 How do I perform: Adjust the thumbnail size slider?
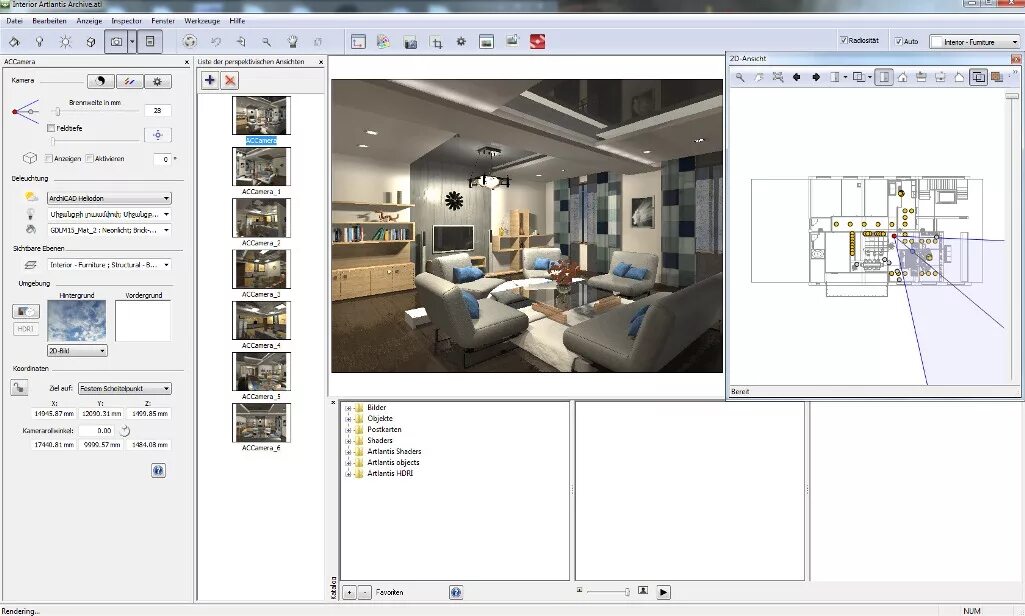(626, 592)
